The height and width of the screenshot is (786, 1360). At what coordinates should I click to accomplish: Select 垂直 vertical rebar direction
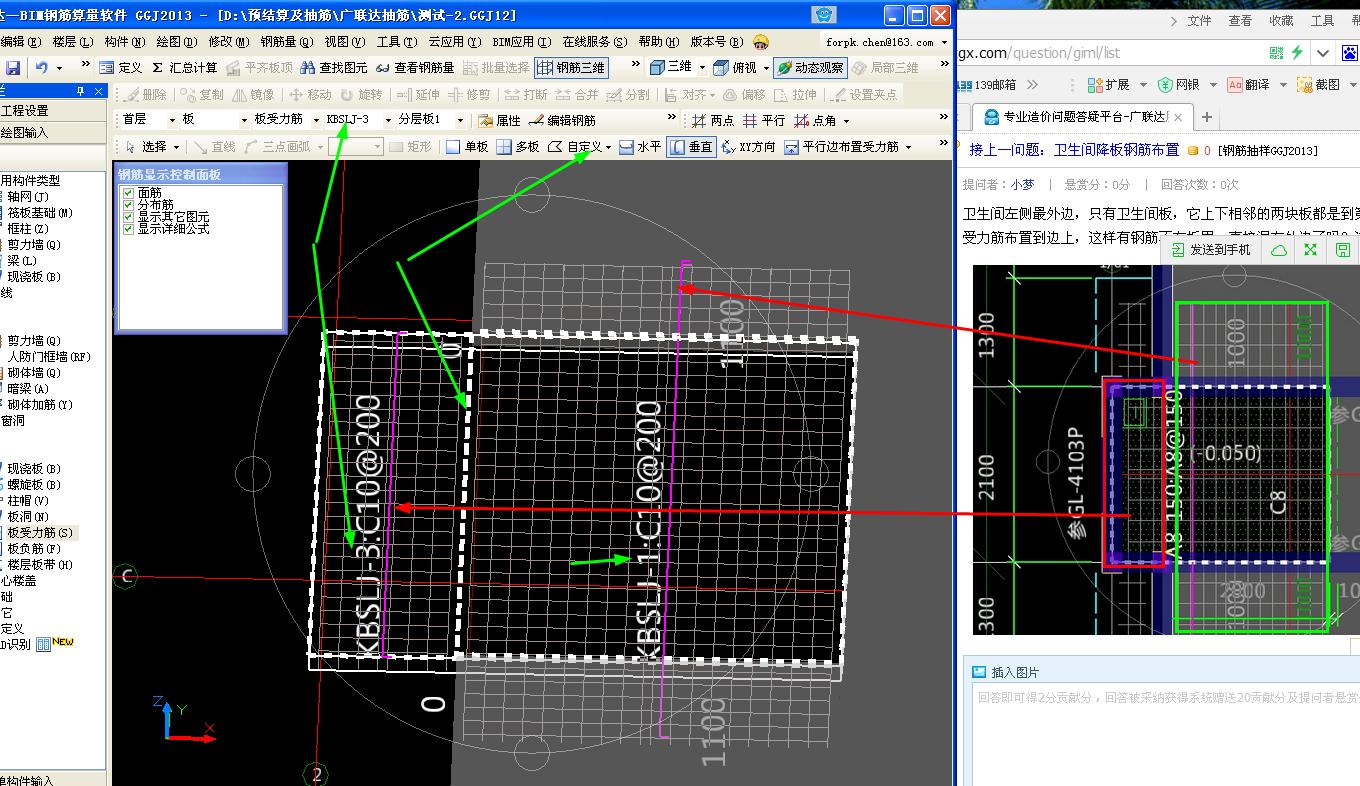[691, 147]
